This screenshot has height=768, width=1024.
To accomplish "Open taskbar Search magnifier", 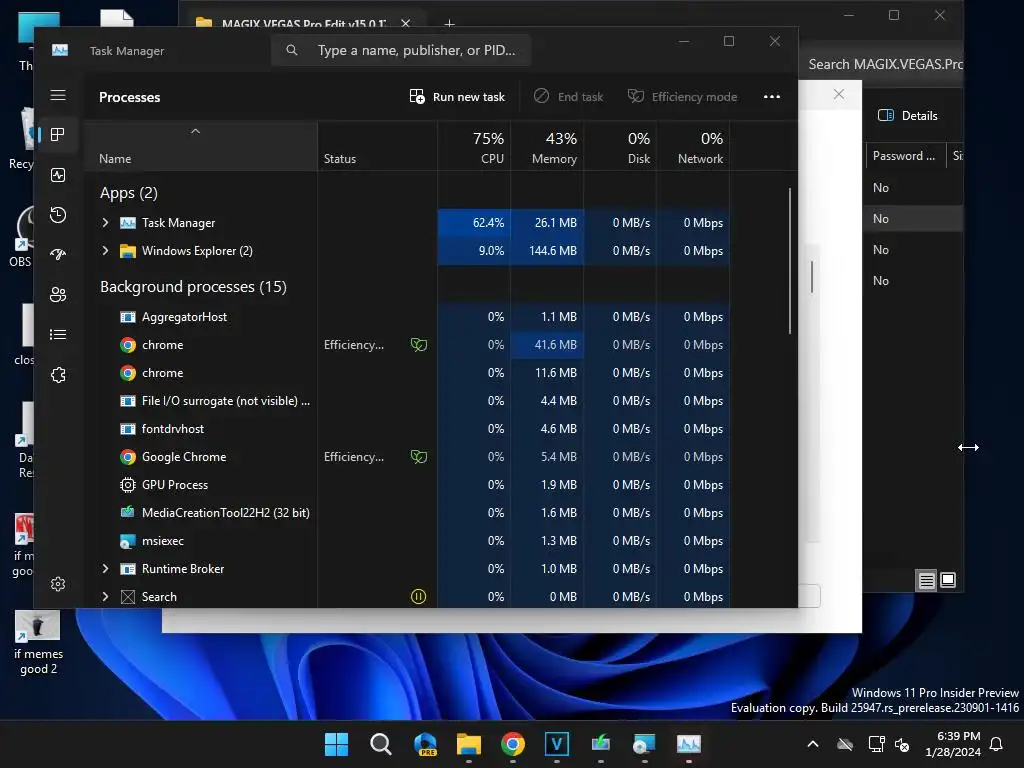I will pos(381,744).
